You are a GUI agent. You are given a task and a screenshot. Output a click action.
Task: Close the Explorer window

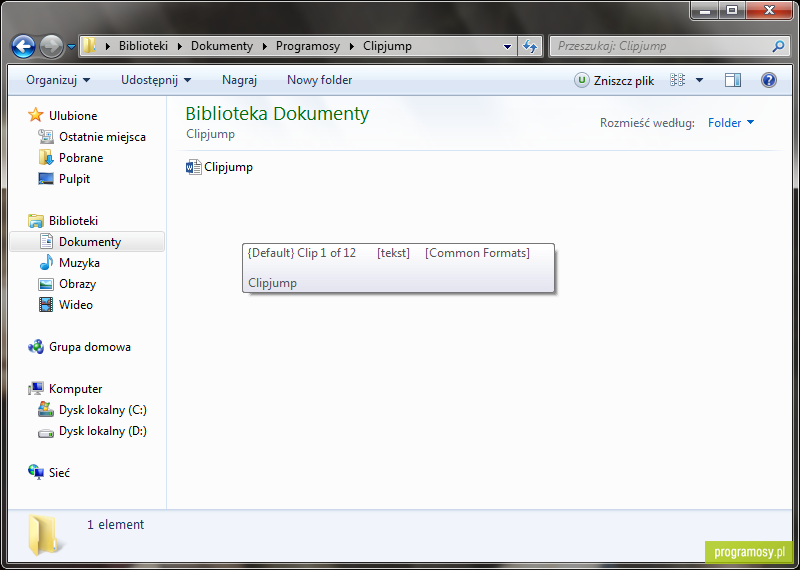tap(769, 10)
